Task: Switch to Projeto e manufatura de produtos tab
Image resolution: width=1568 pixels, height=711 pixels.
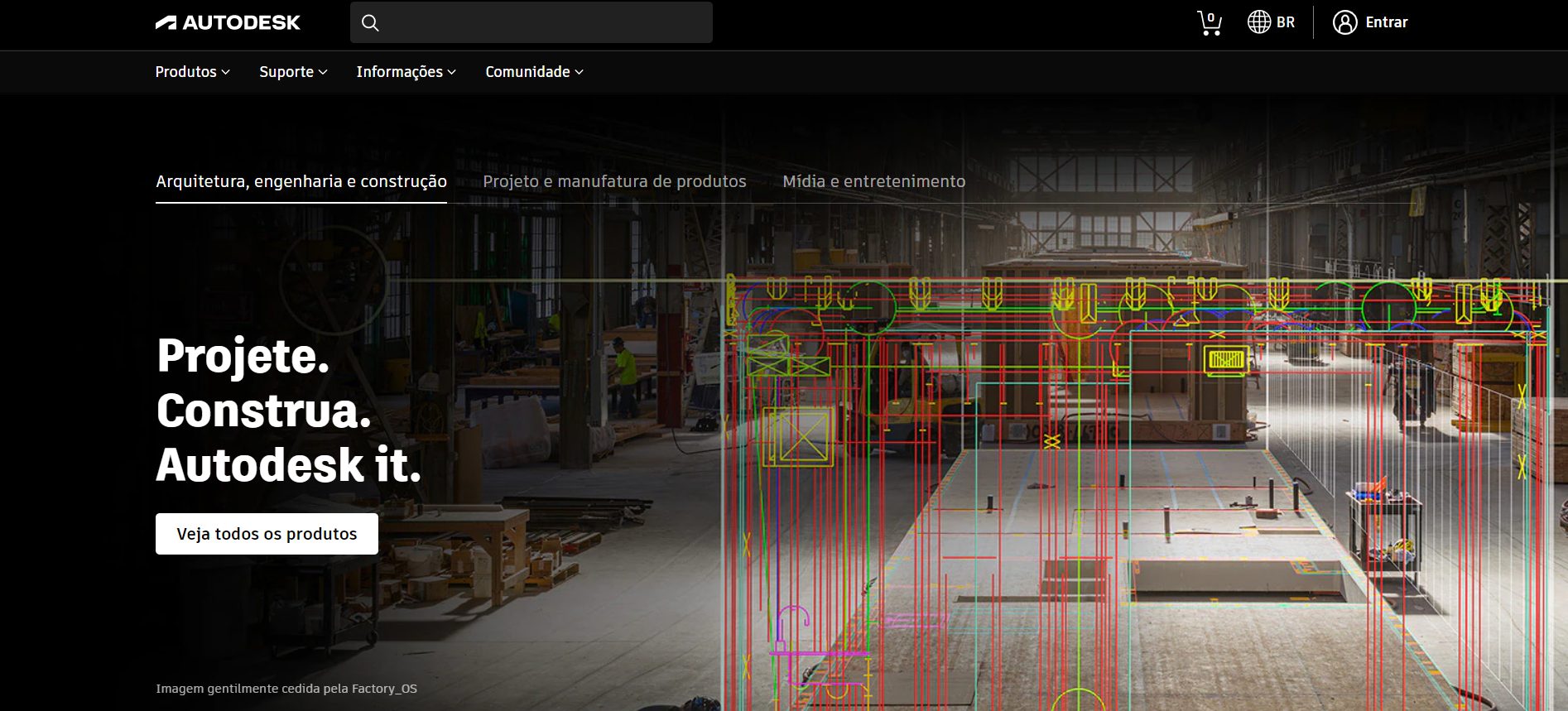Action: [x=614, y=181]
